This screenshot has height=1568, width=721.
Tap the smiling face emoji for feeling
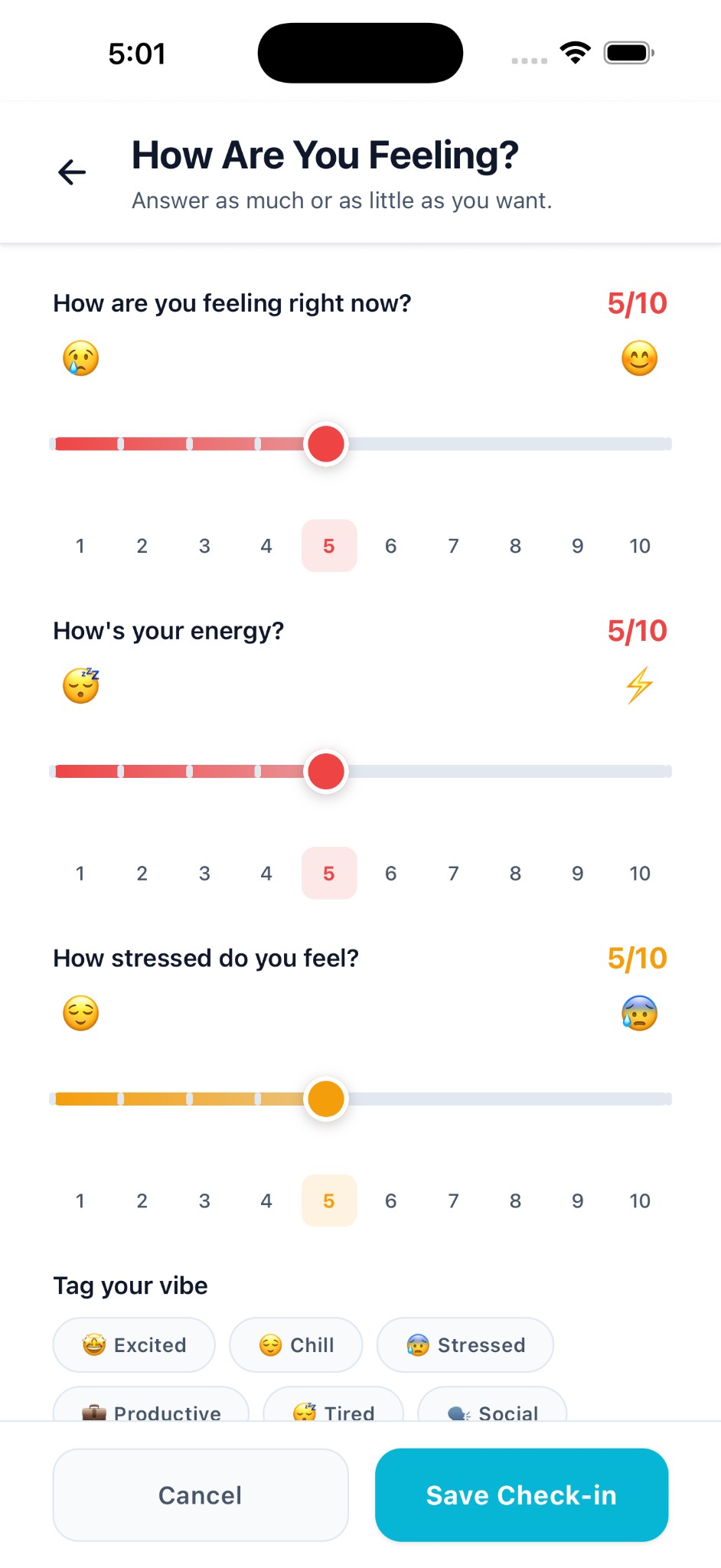pos(639,358)
